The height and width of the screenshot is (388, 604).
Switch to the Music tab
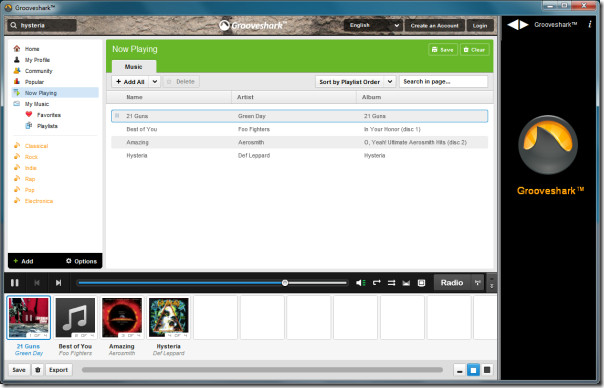click(x=134, y=67)
